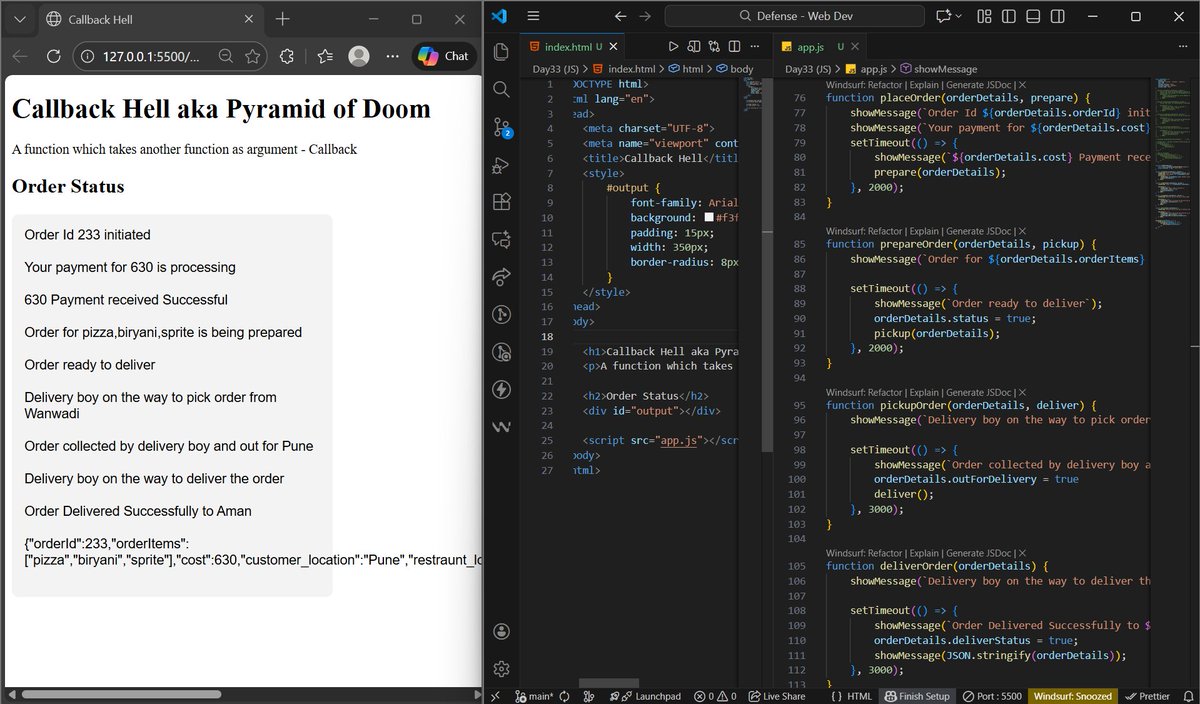Click Finish Setup in the status bar
1200x704 pixels.
(917, 696)
